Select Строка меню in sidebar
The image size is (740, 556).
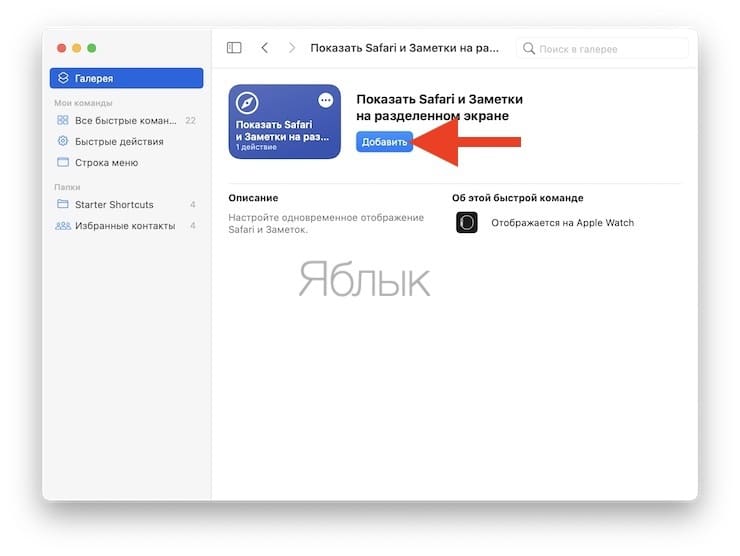tap(126, 162)
